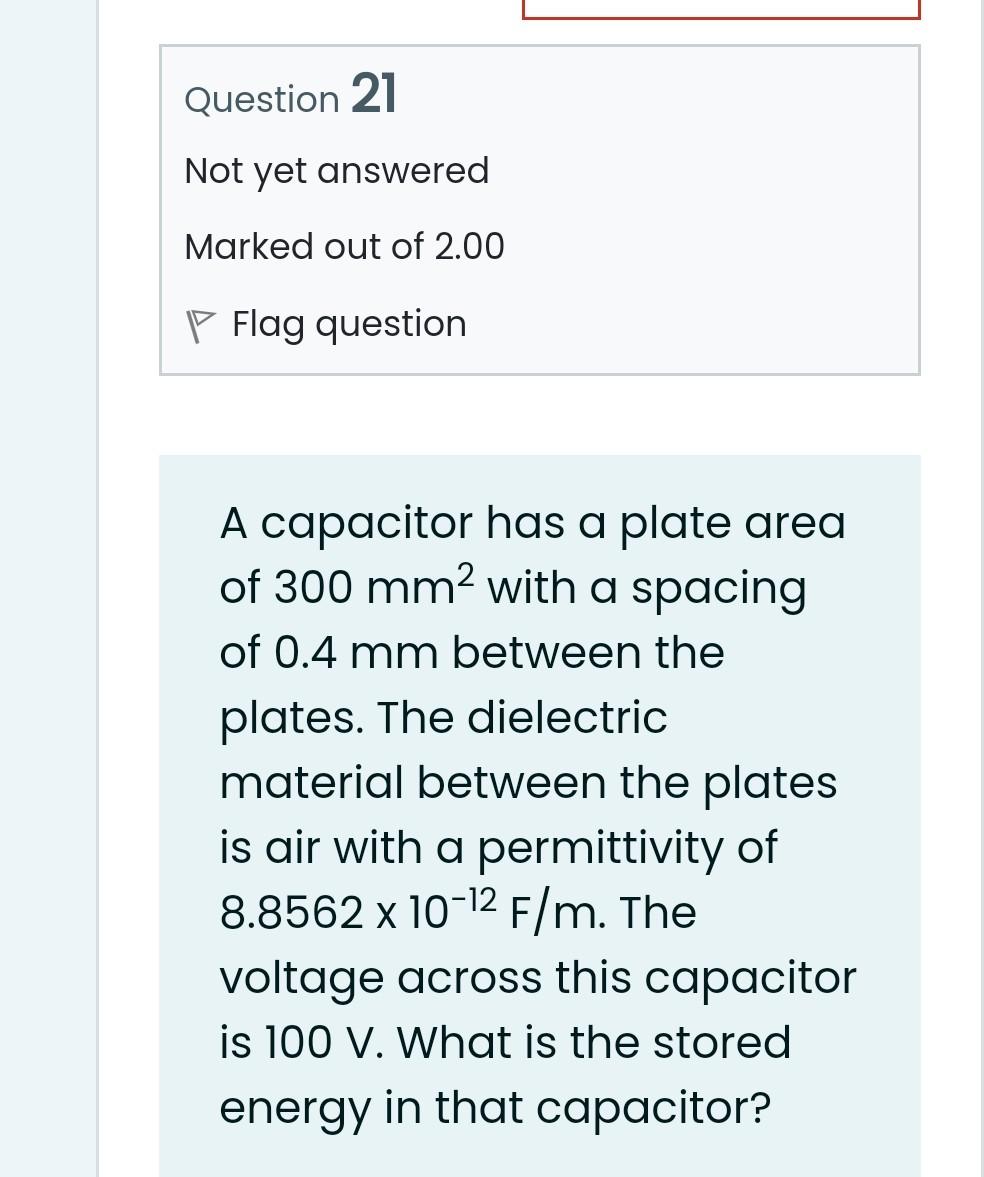Click the flag icon beside Flag question
984x1177 pixels.
200,326
